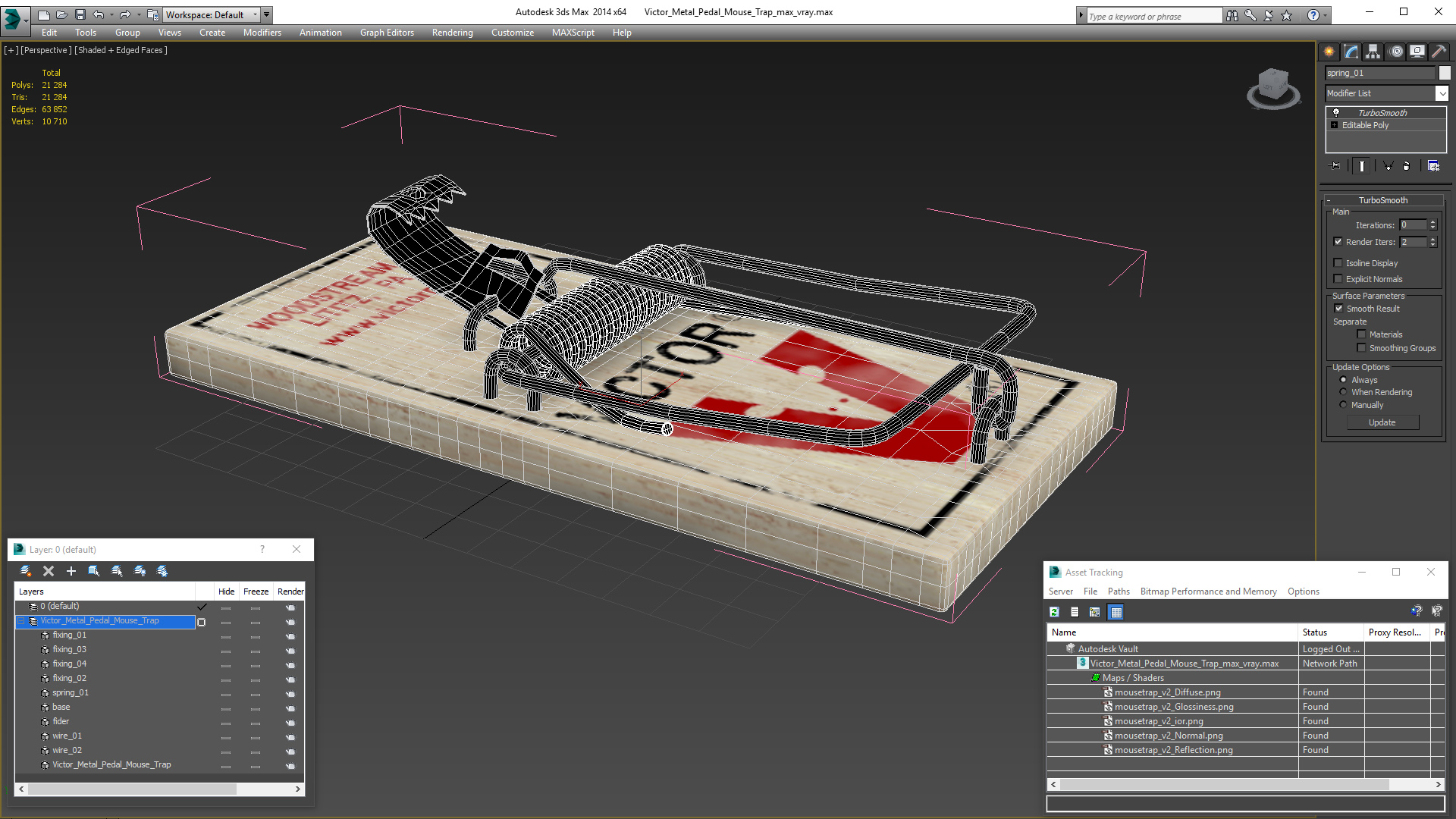1456x819 pixels.
Task: Click Hide/Unhide All Layers icon
Action: pos(140,571)
